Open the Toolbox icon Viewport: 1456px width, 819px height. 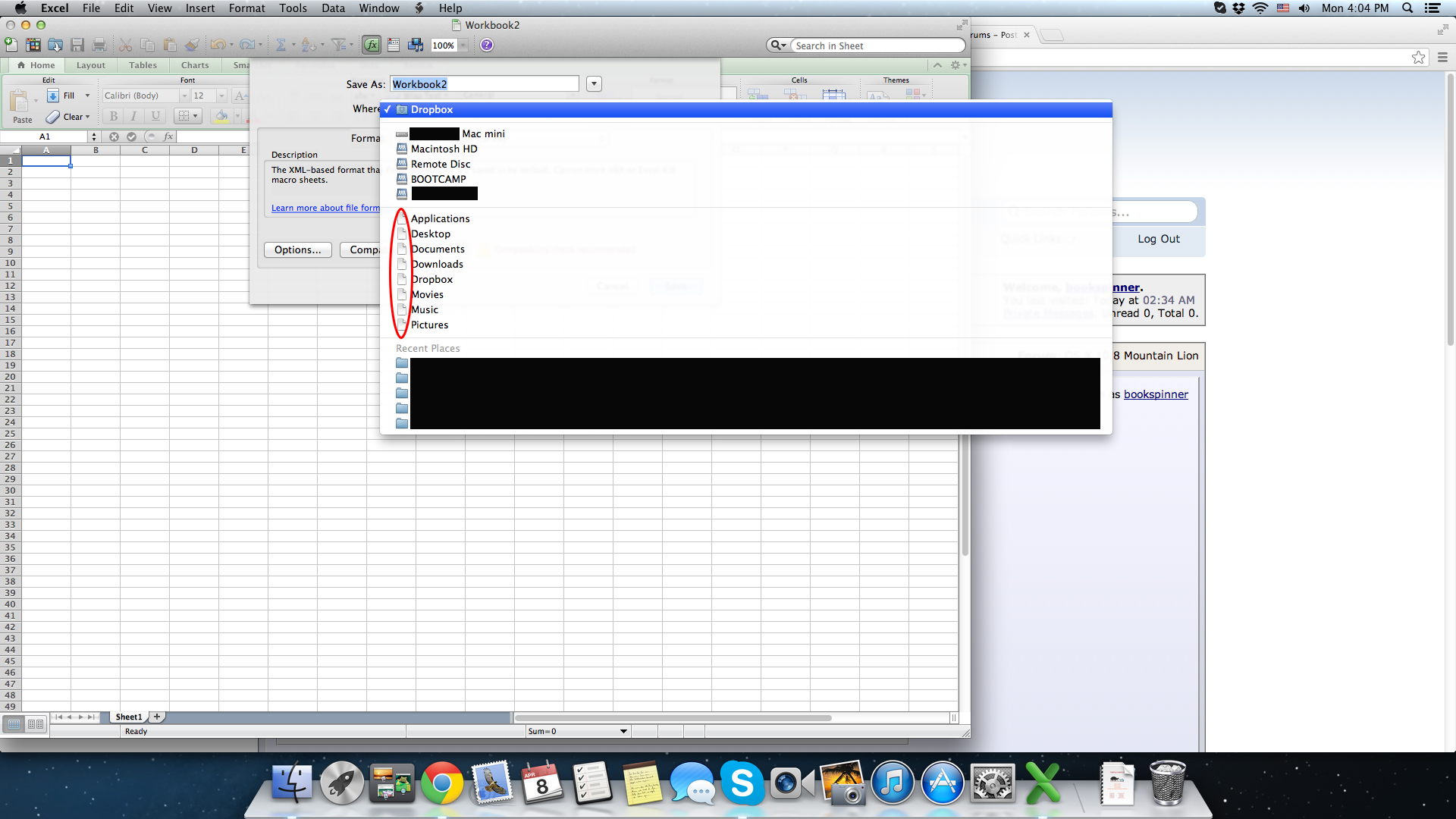pos(394,45)
